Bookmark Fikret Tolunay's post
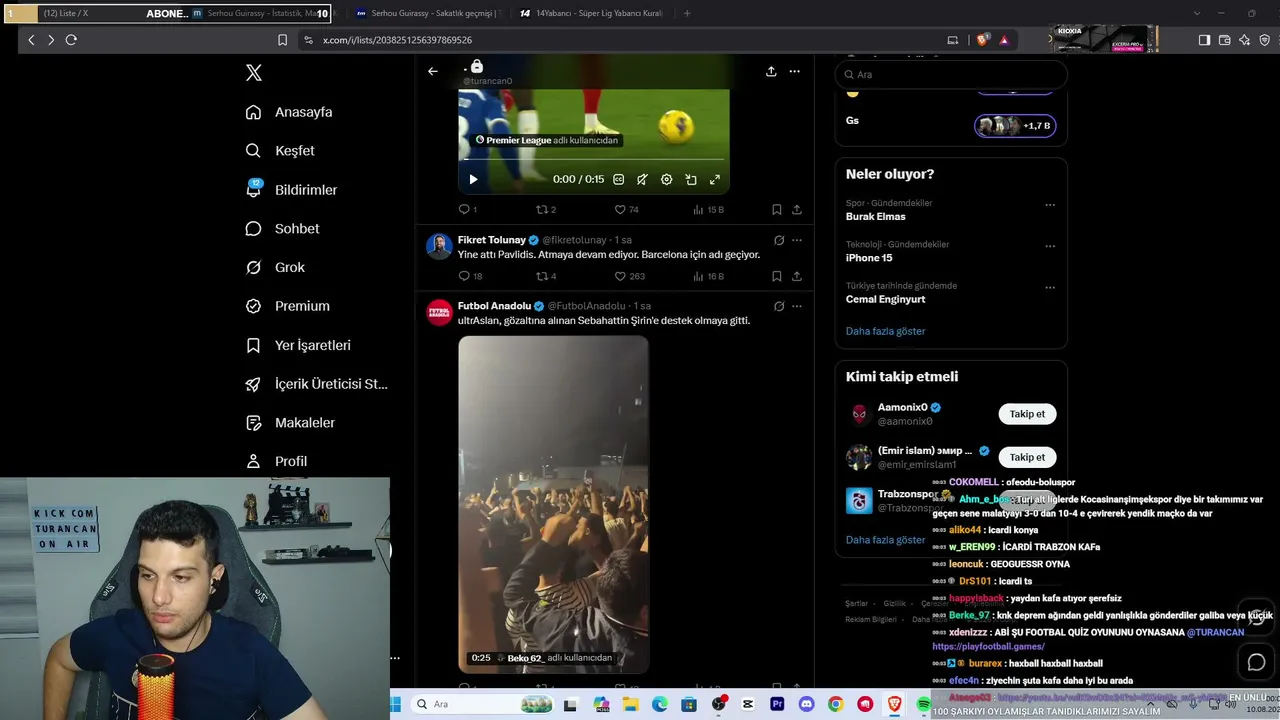The width and height of the screenshot is (1280, 720). coord(776,276)
